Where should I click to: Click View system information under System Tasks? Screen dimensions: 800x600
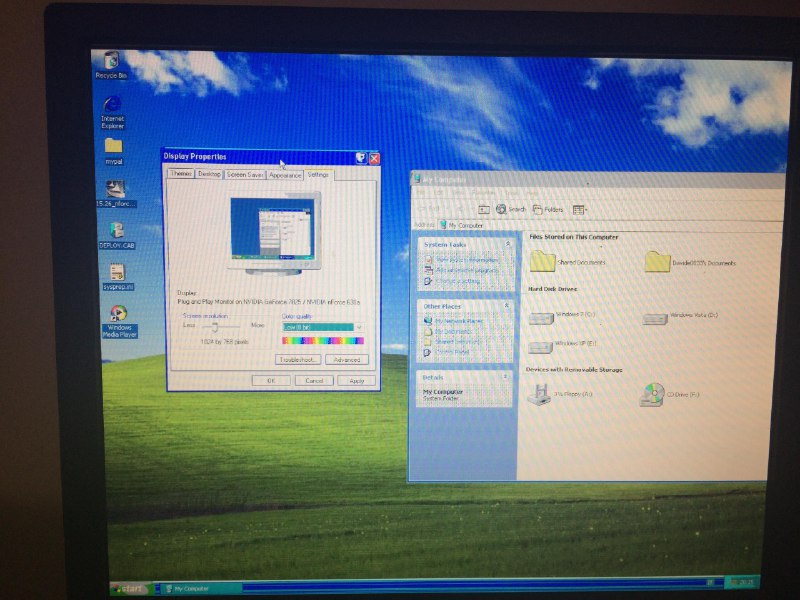[x=461, y=260]
